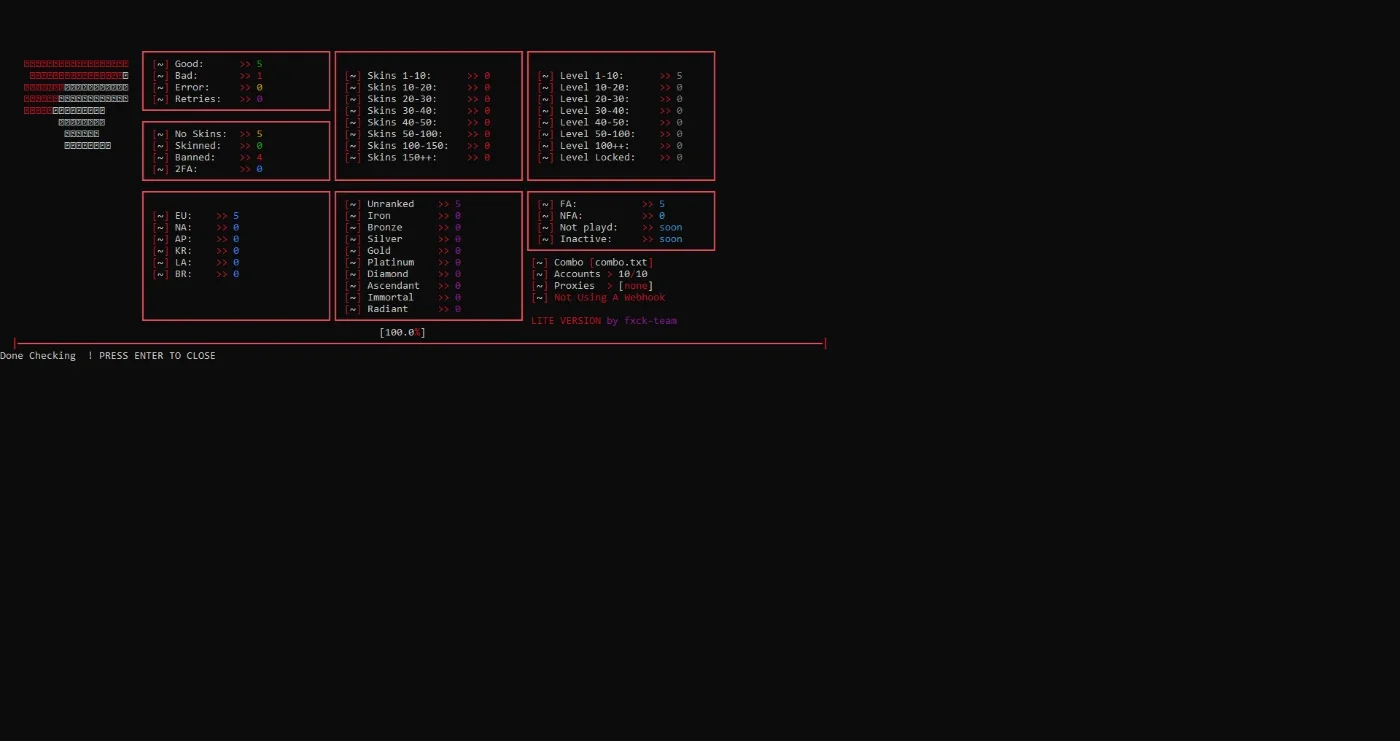Select the "BR:" region label

[183, 274]
